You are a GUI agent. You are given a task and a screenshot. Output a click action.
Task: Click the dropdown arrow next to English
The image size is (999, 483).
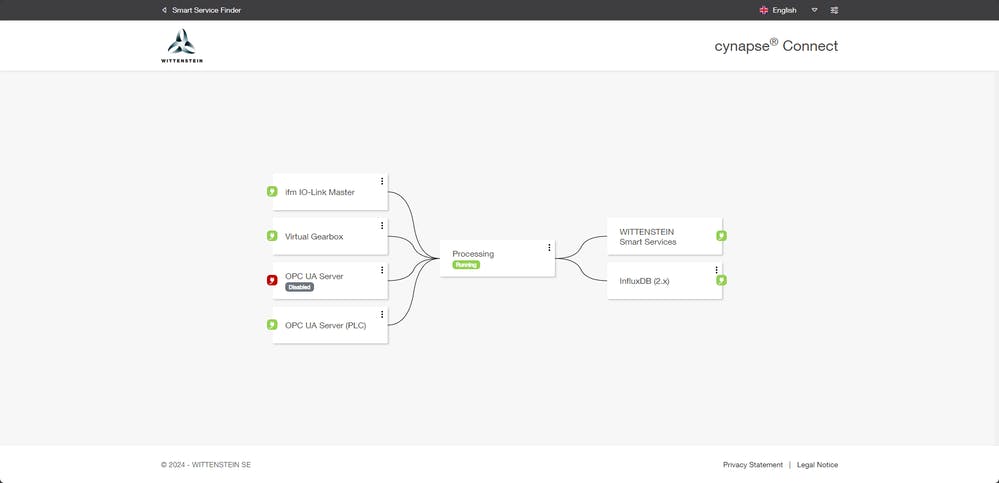click(x=814, y=10)
